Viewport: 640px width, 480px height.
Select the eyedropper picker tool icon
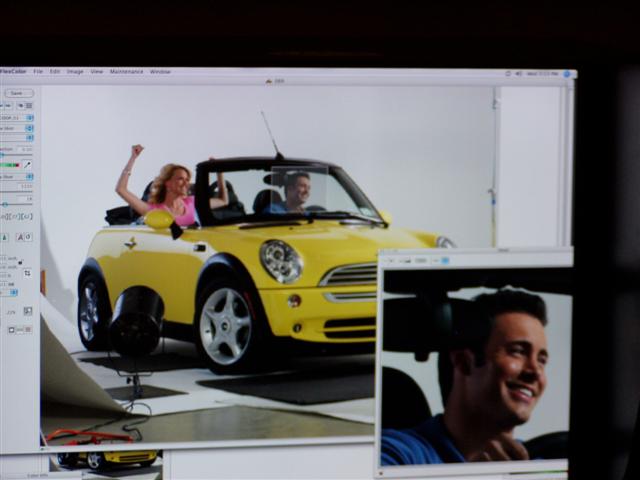coord(27,164)
